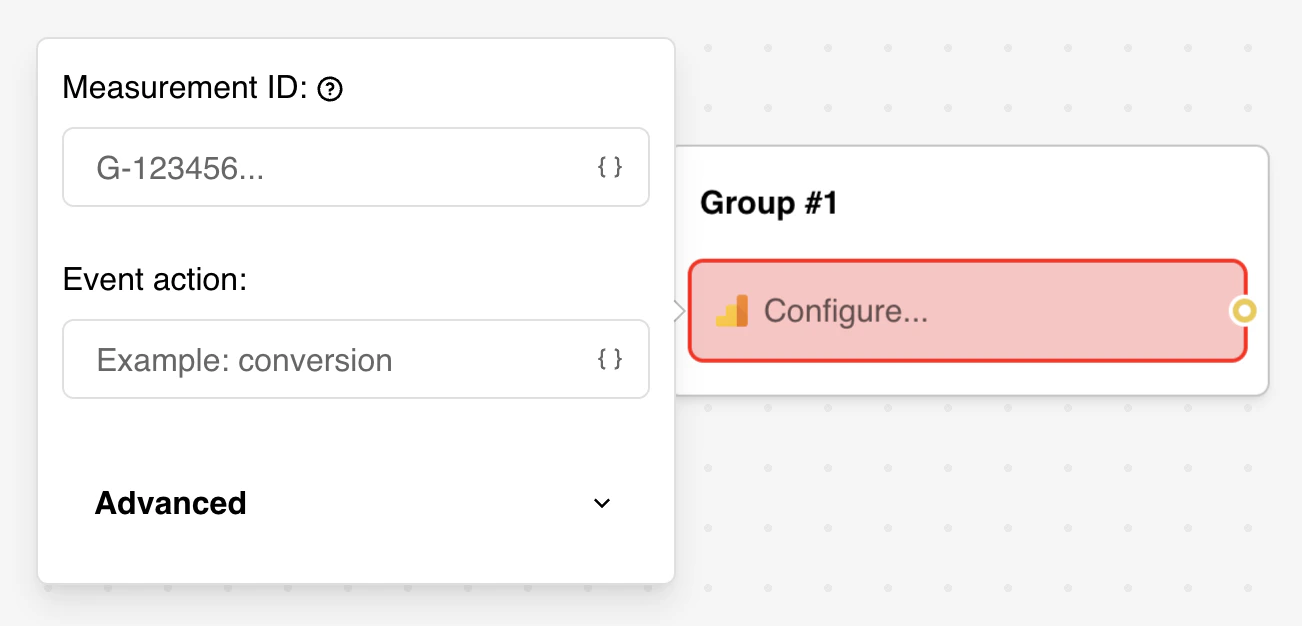Open the Measurement ID tooltip via the question mark
This screenshot has width=1302, height=626.
[331, 88]
